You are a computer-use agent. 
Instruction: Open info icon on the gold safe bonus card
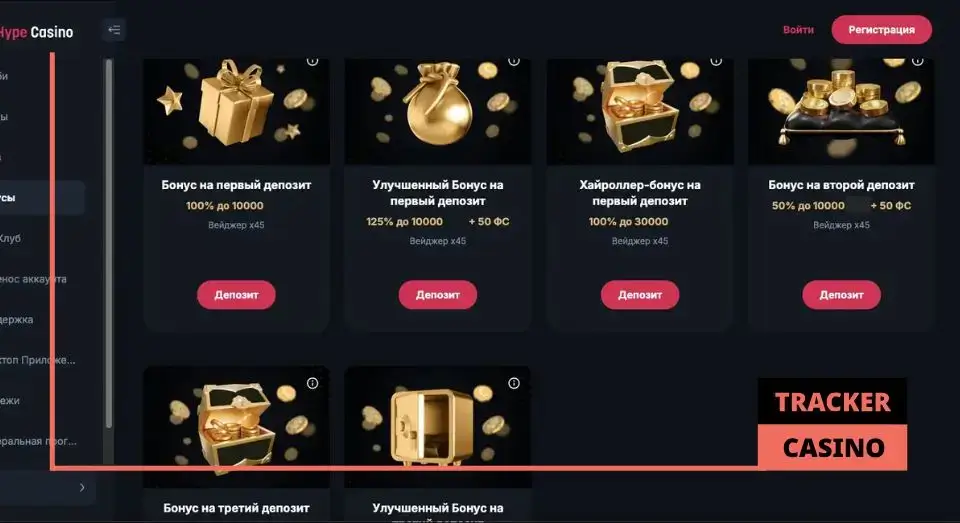point(514,383)
